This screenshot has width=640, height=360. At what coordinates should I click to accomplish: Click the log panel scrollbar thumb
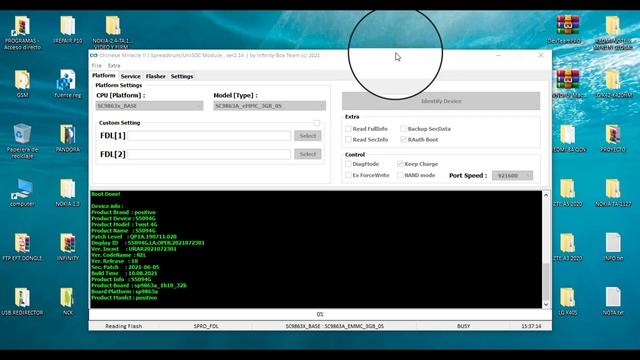(x=546, y=282)
